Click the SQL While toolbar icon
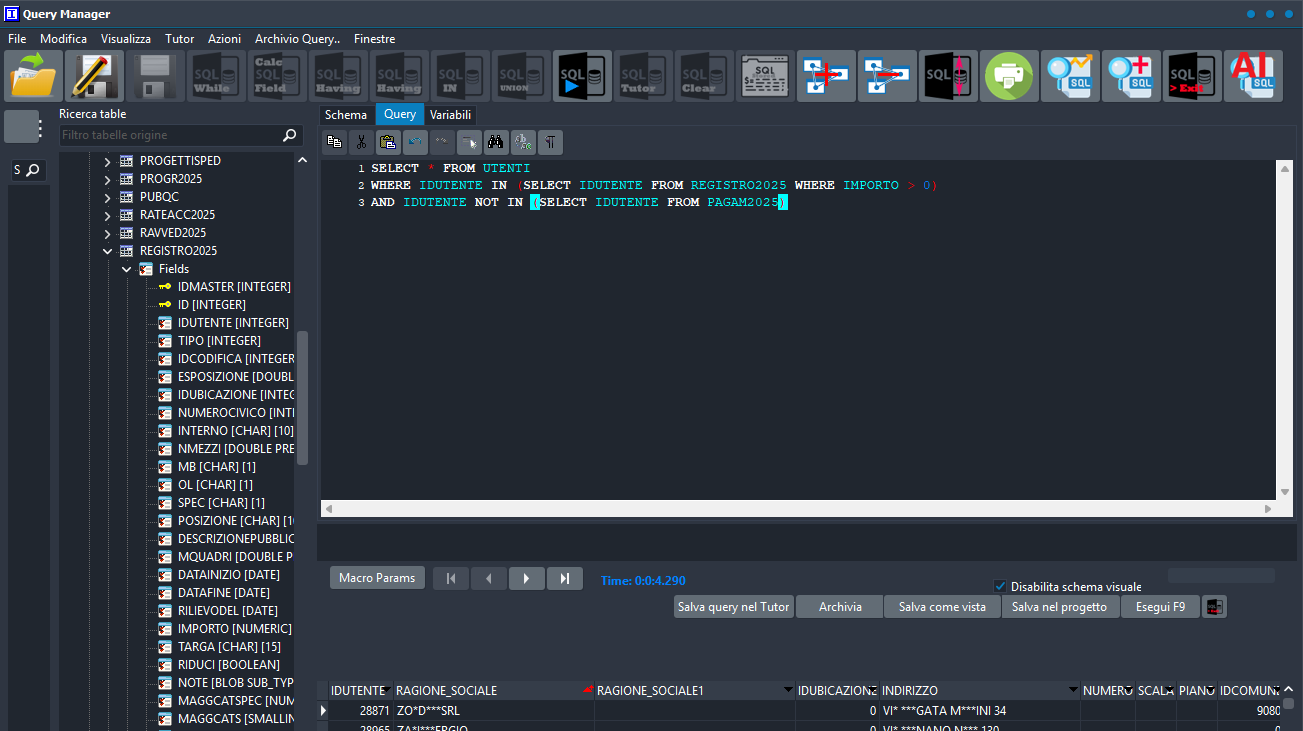1303x731 pixels. coord(216,76)
